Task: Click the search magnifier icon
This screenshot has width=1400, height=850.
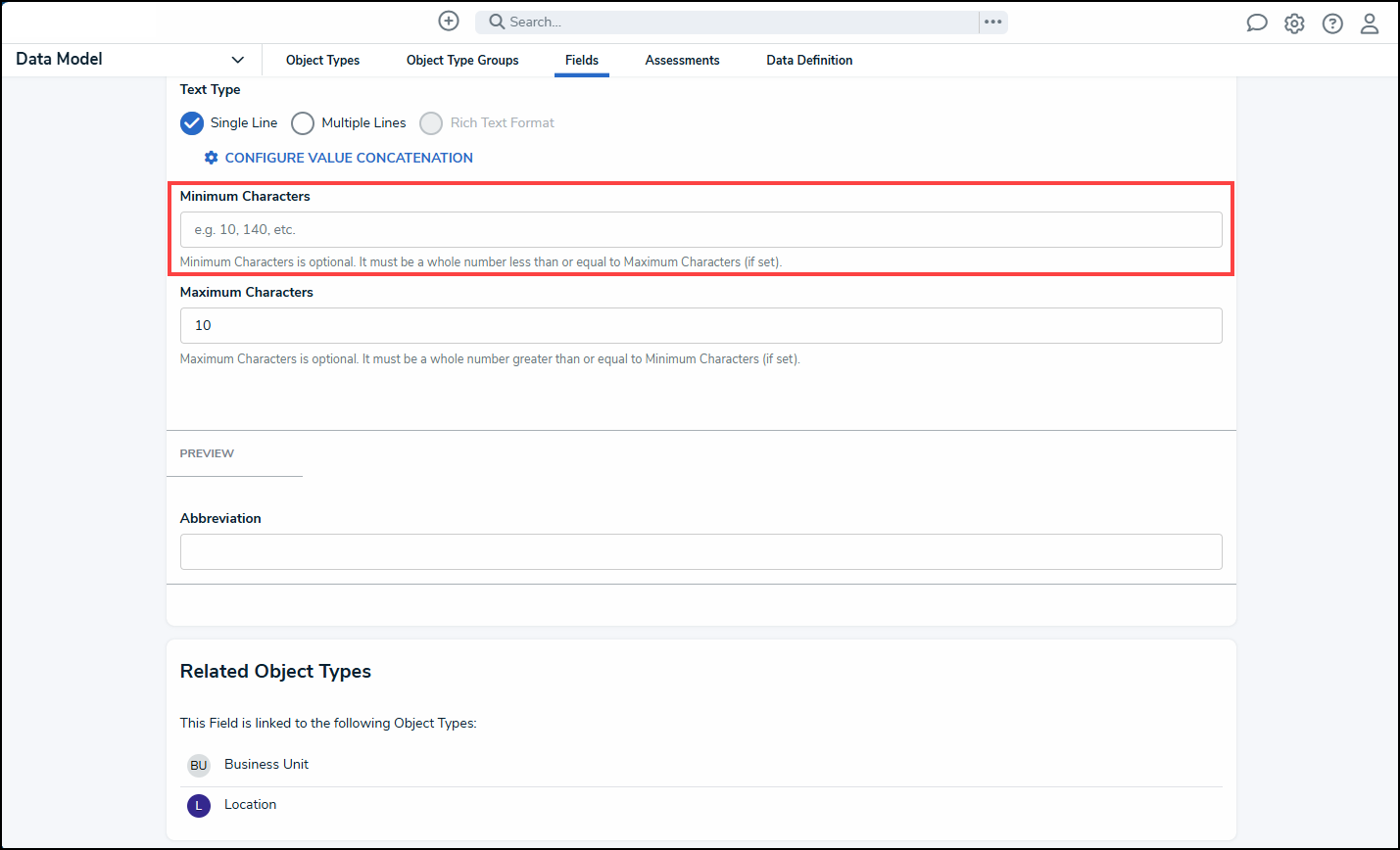Action: (497, 22)
